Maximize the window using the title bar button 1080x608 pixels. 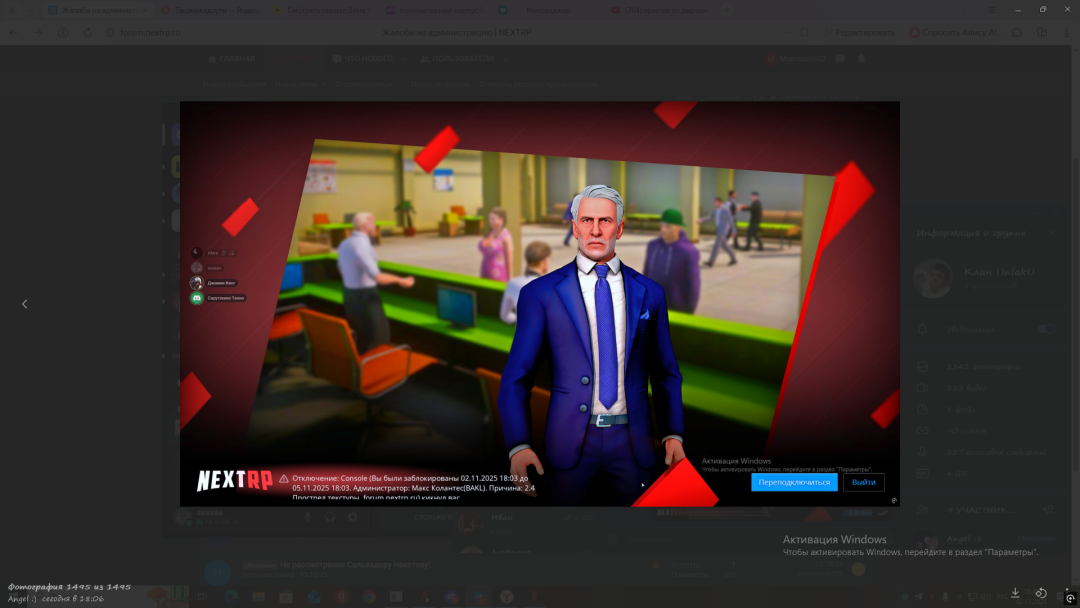pyautogui.click(x=1042, y=9)
